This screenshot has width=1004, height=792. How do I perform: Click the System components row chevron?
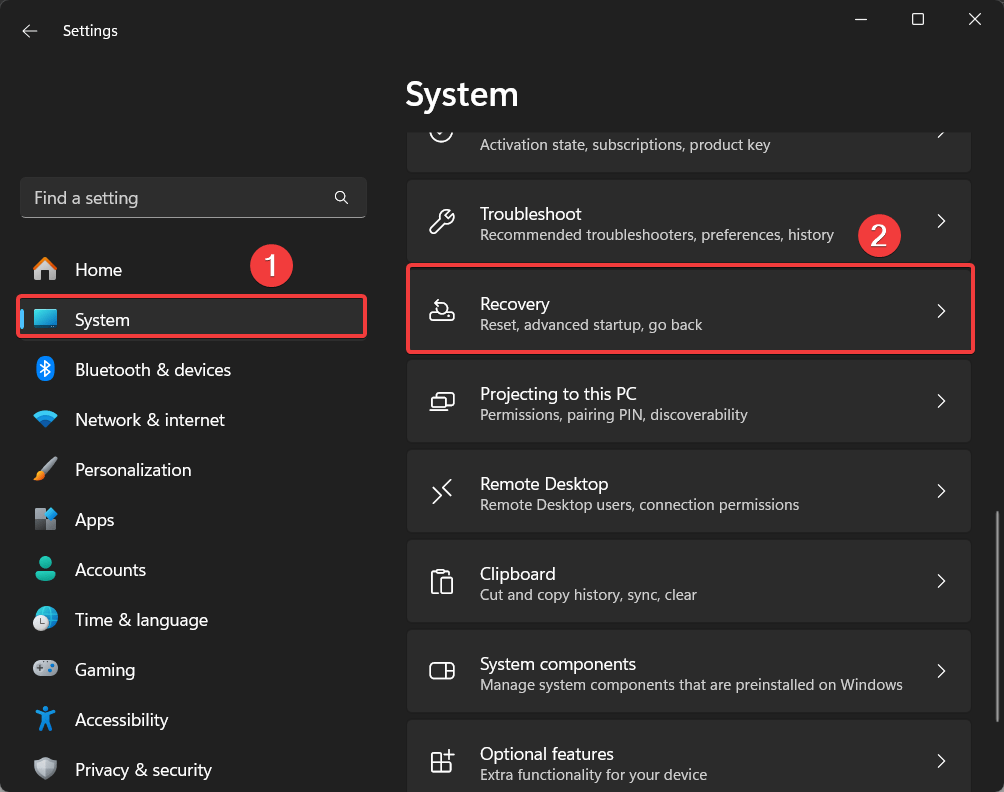pos(941,671)
